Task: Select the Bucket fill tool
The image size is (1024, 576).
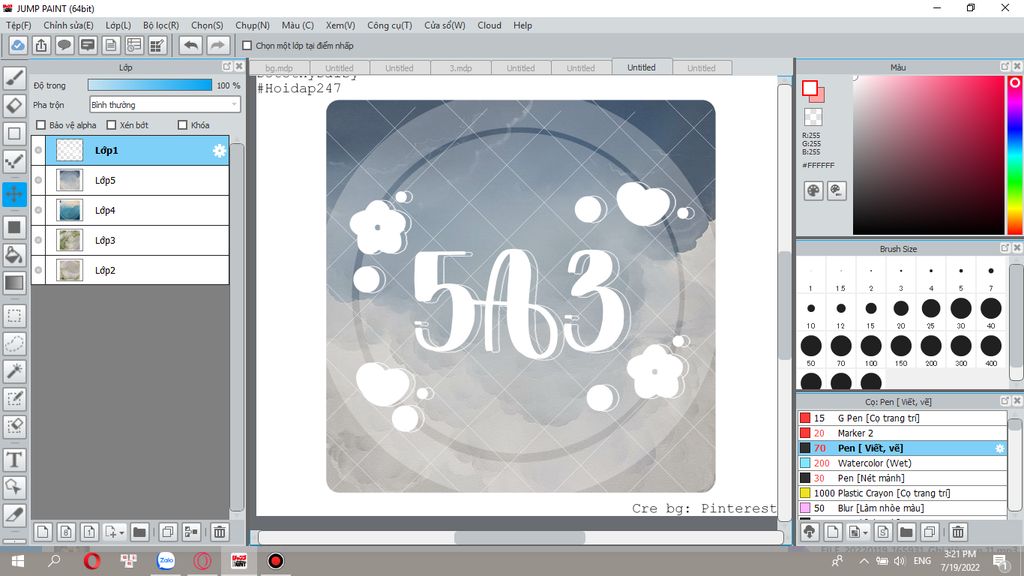Action: click(14, 255)
